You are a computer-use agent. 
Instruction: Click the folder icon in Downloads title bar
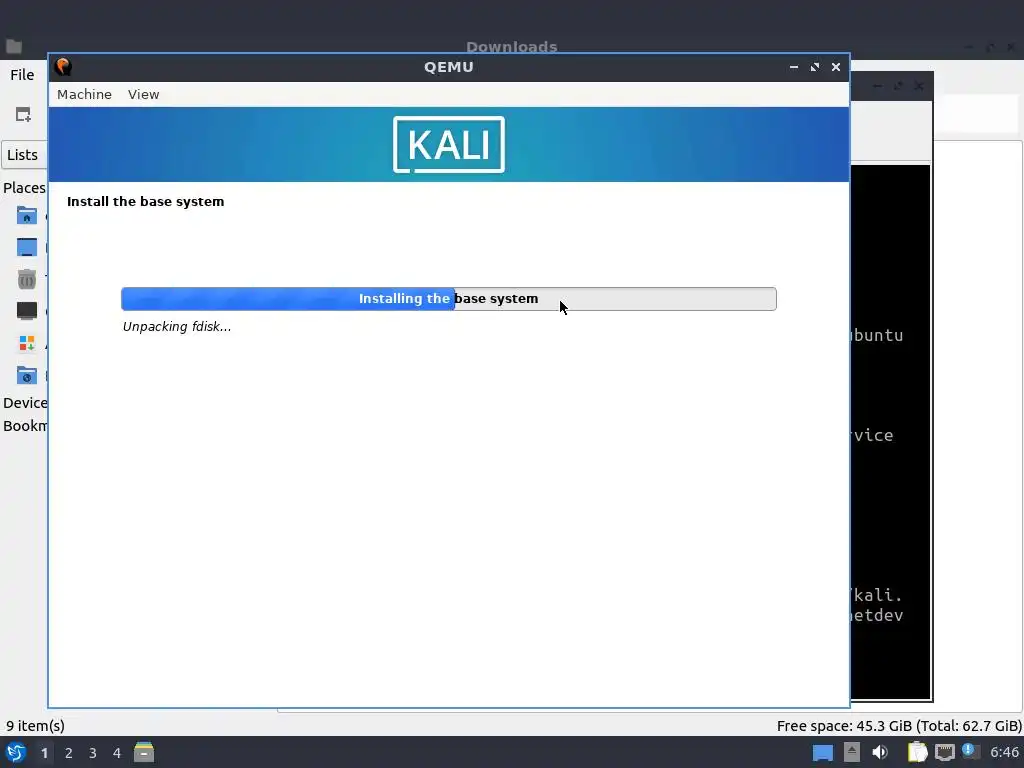14,46
